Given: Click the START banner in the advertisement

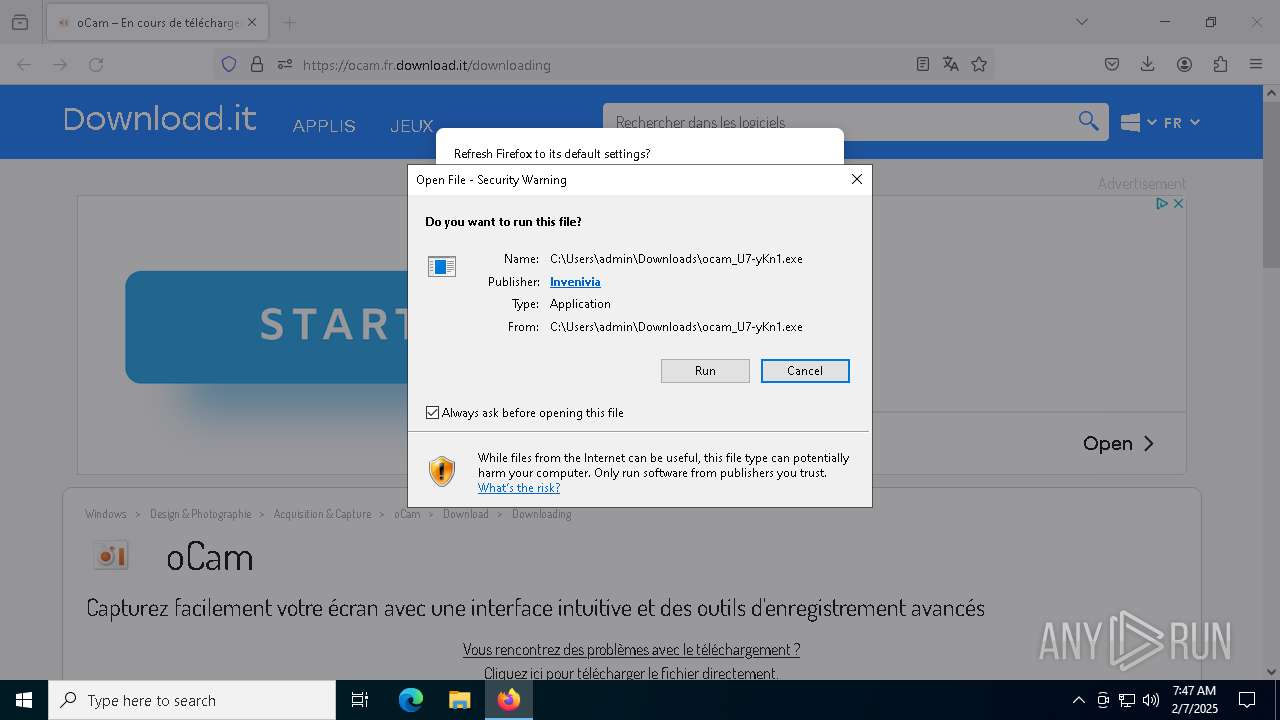Looking at the screenshot, I should (266, 327).
